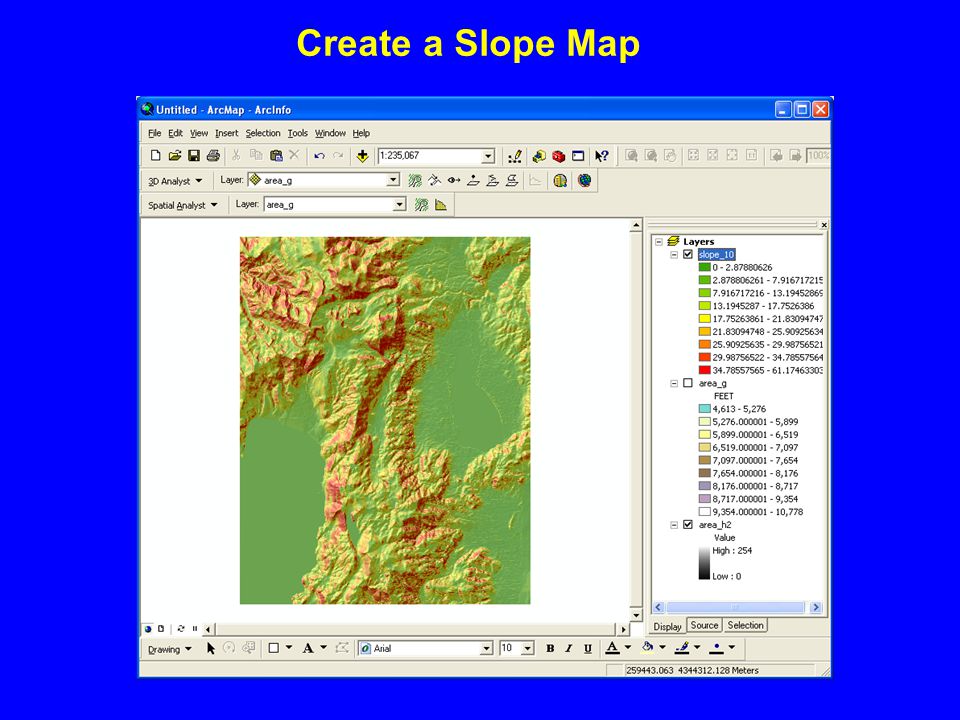Select the slope_10 layer name
The image size is (960, 720).
(x=716, y=254)
